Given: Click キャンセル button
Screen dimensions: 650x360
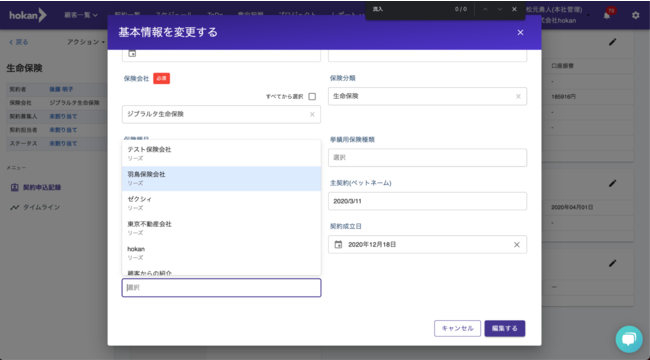Looking at the screenshot, I should (457, 328).
